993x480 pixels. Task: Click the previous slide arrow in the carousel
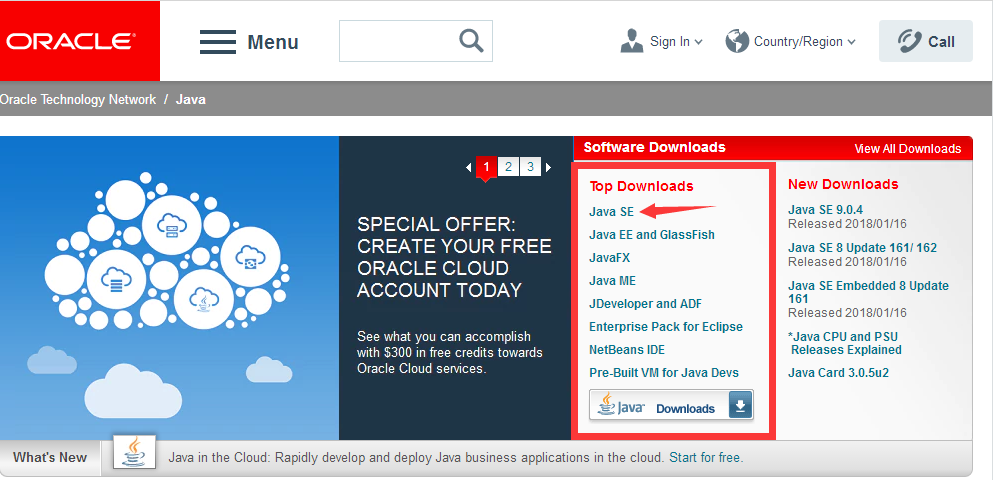[469, 168]
